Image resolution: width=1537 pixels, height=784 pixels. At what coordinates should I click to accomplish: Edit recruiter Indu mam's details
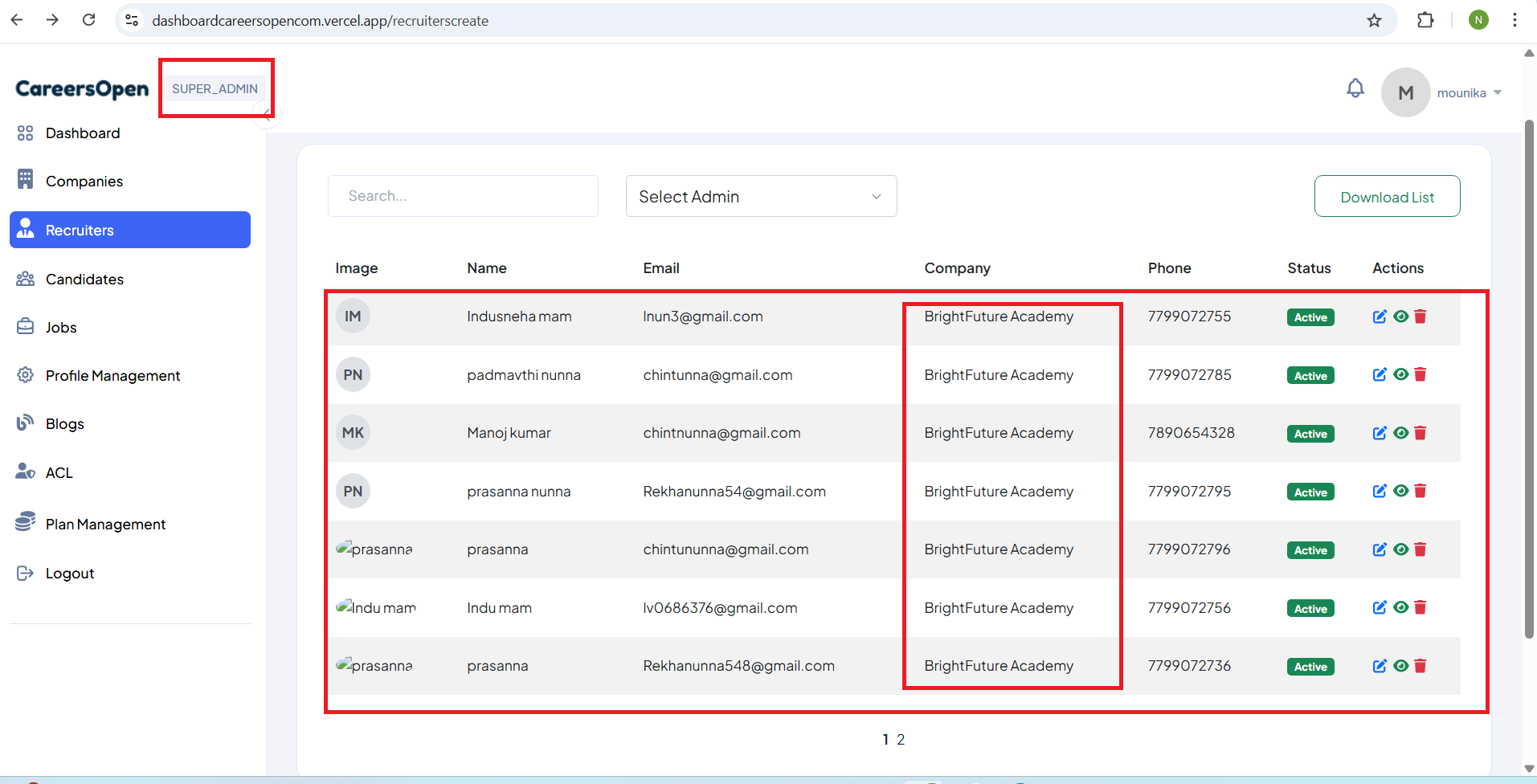coord(1380,608)
